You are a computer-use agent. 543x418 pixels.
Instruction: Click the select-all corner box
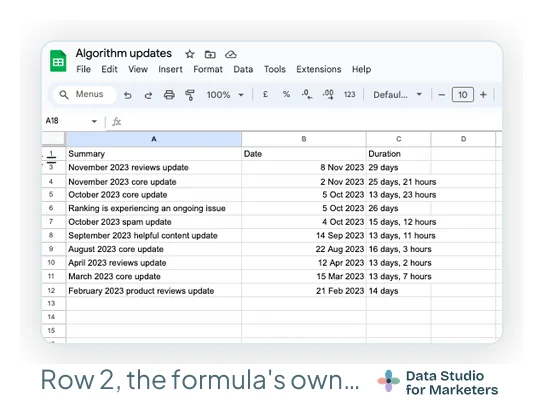click(53, 139)
